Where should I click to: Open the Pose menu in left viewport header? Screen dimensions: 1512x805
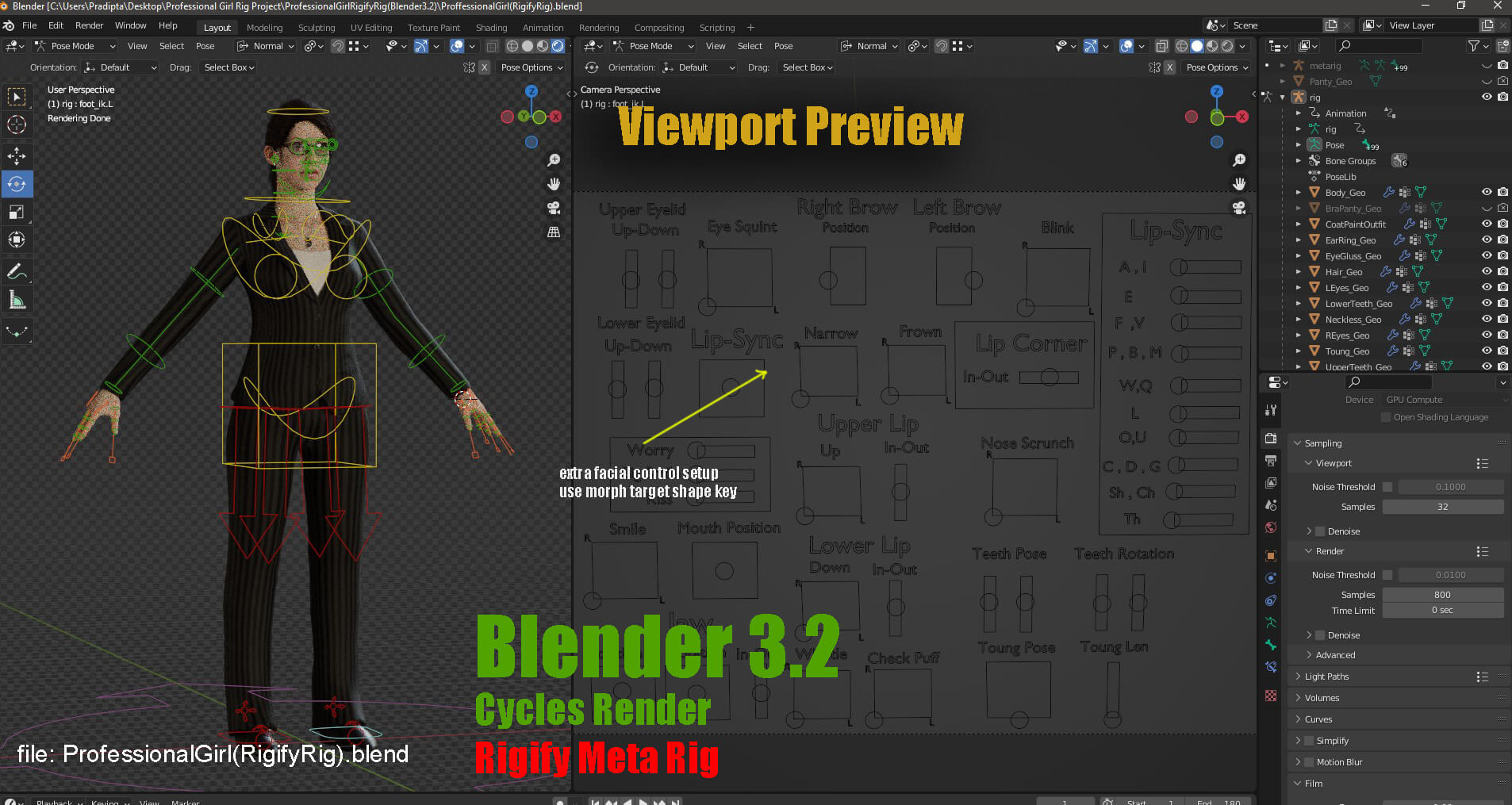pyautogui.click(x=205, y=46)
